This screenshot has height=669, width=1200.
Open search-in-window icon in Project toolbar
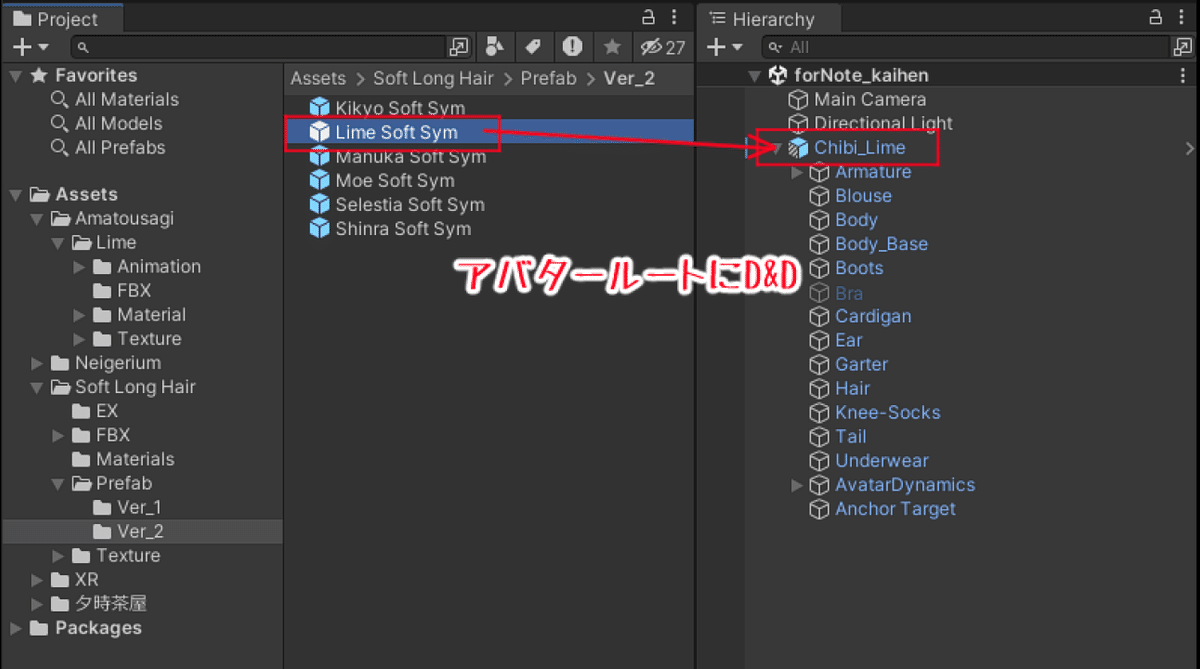(x=458, y=47)
